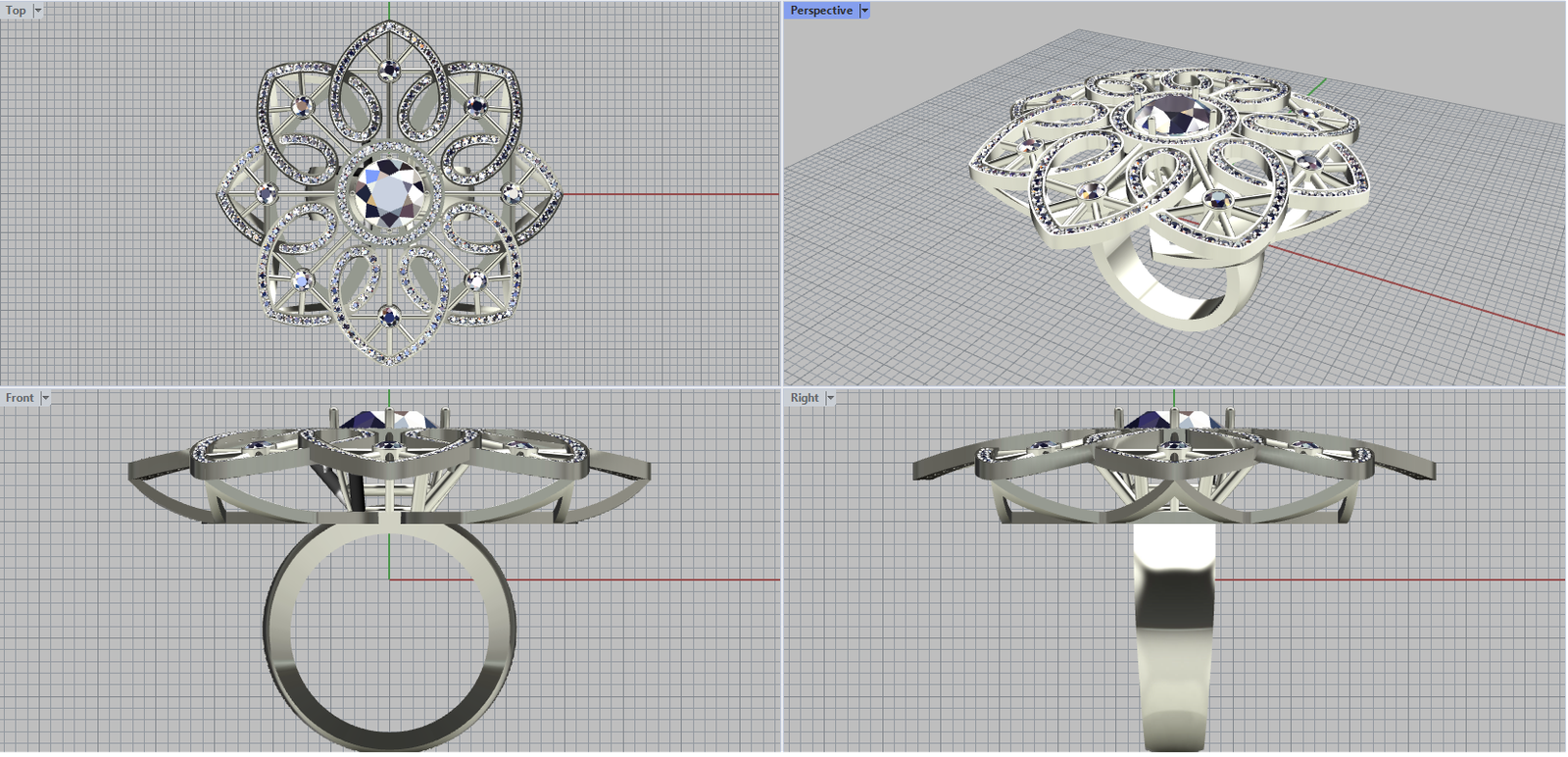
Task: Click the red axis line in Right view
Action: 1392,580
